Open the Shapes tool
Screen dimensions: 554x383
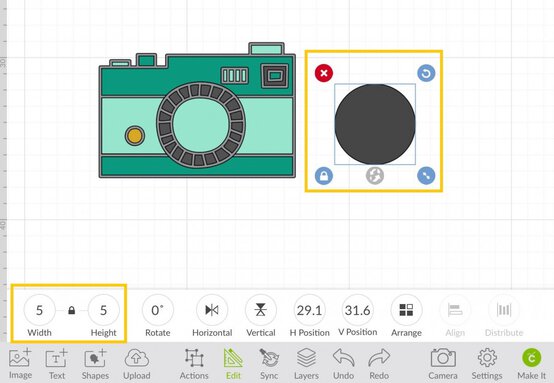tap(95, 364)
